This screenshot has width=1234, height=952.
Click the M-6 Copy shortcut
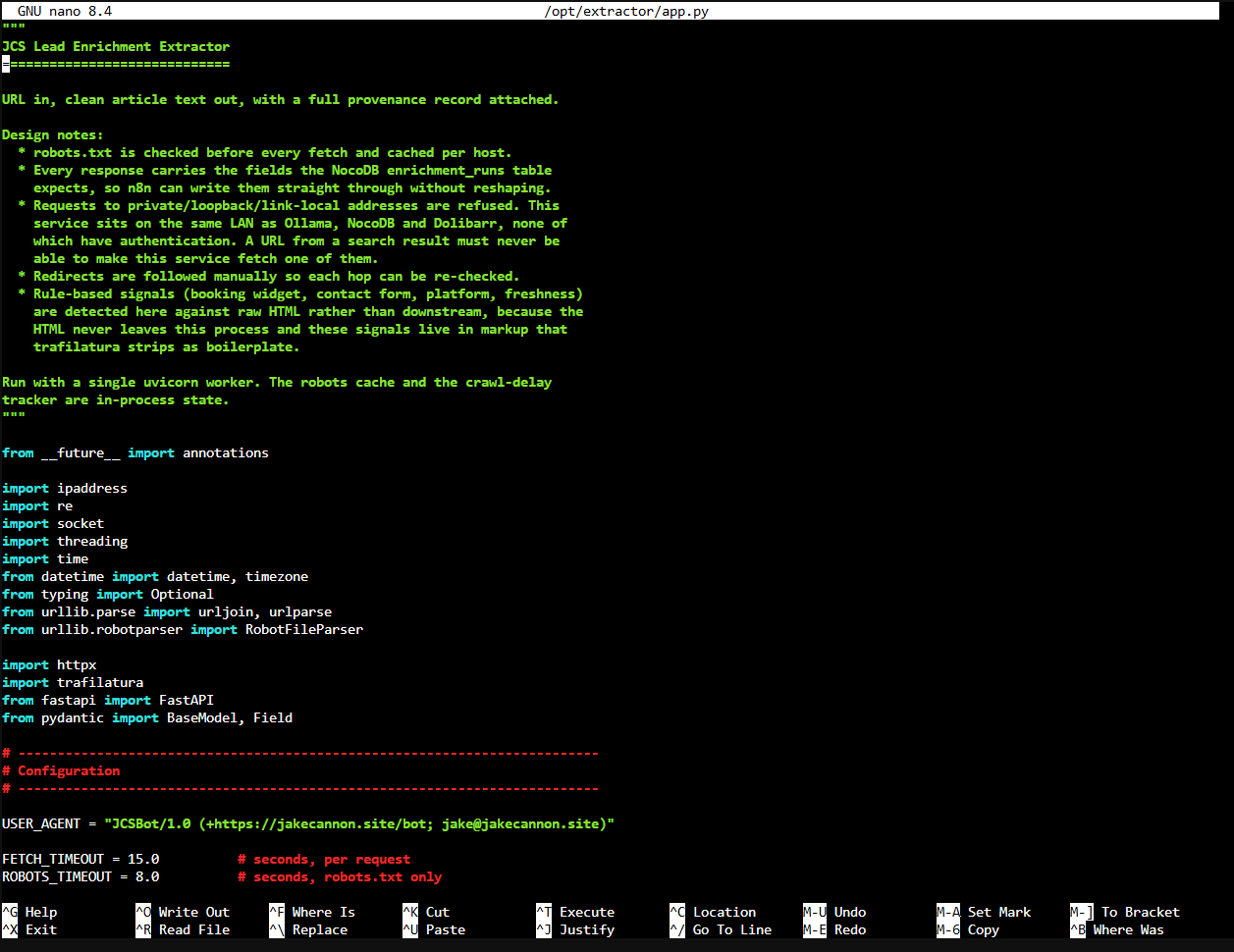tap(968, 929)
